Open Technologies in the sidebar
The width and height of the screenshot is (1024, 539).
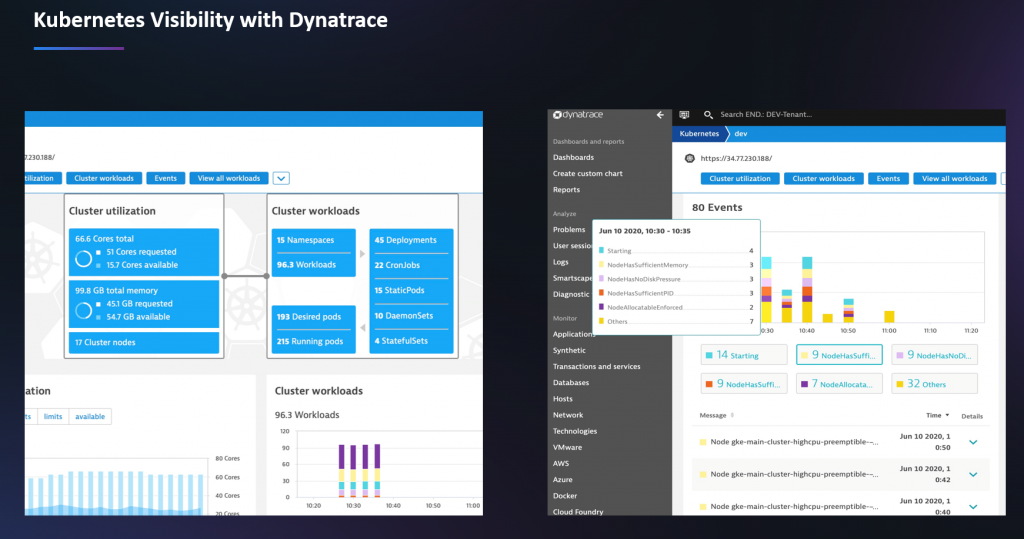tap(575, 431)
